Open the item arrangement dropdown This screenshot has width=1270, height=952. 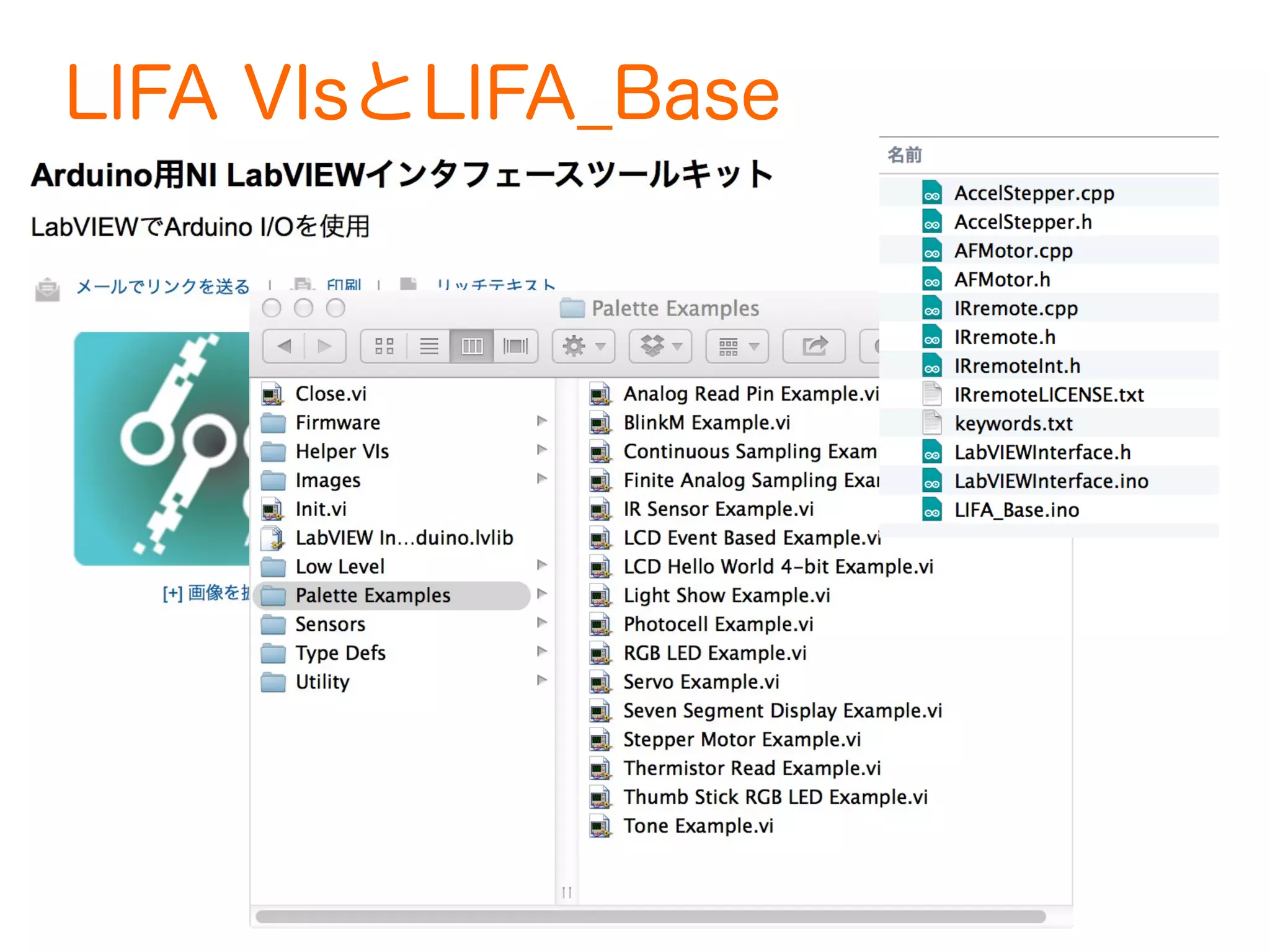[x=737, y=346]
